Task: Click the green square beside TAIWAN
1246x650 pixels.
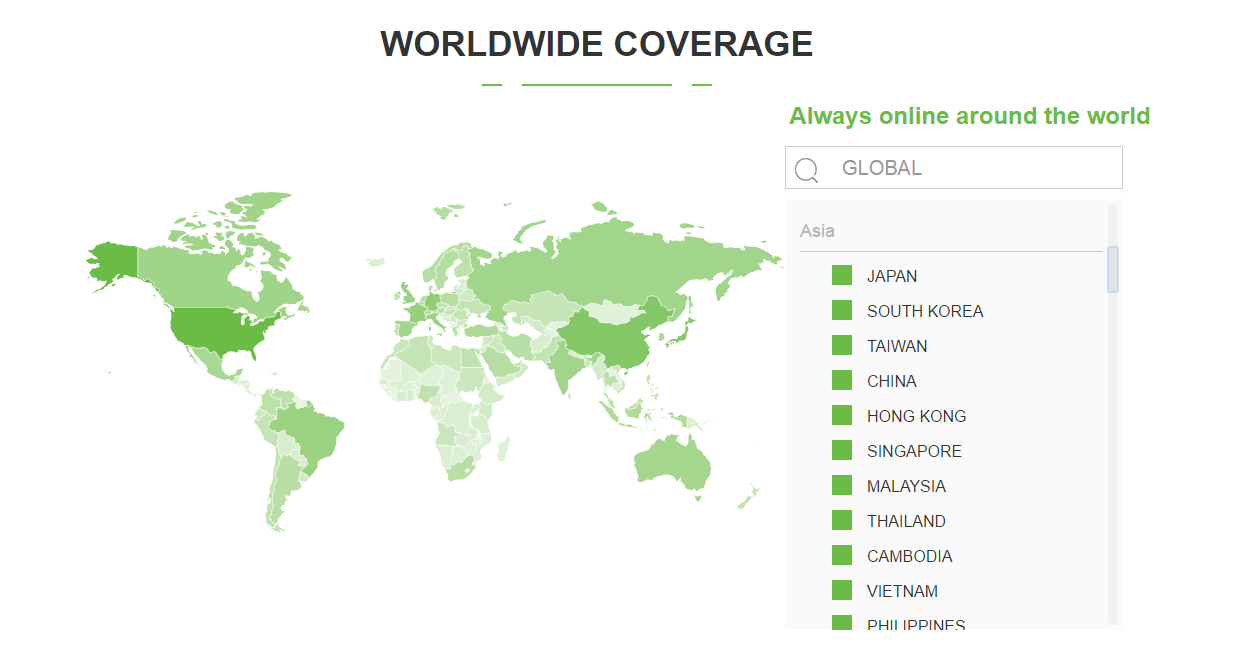Action: (842, 346)
